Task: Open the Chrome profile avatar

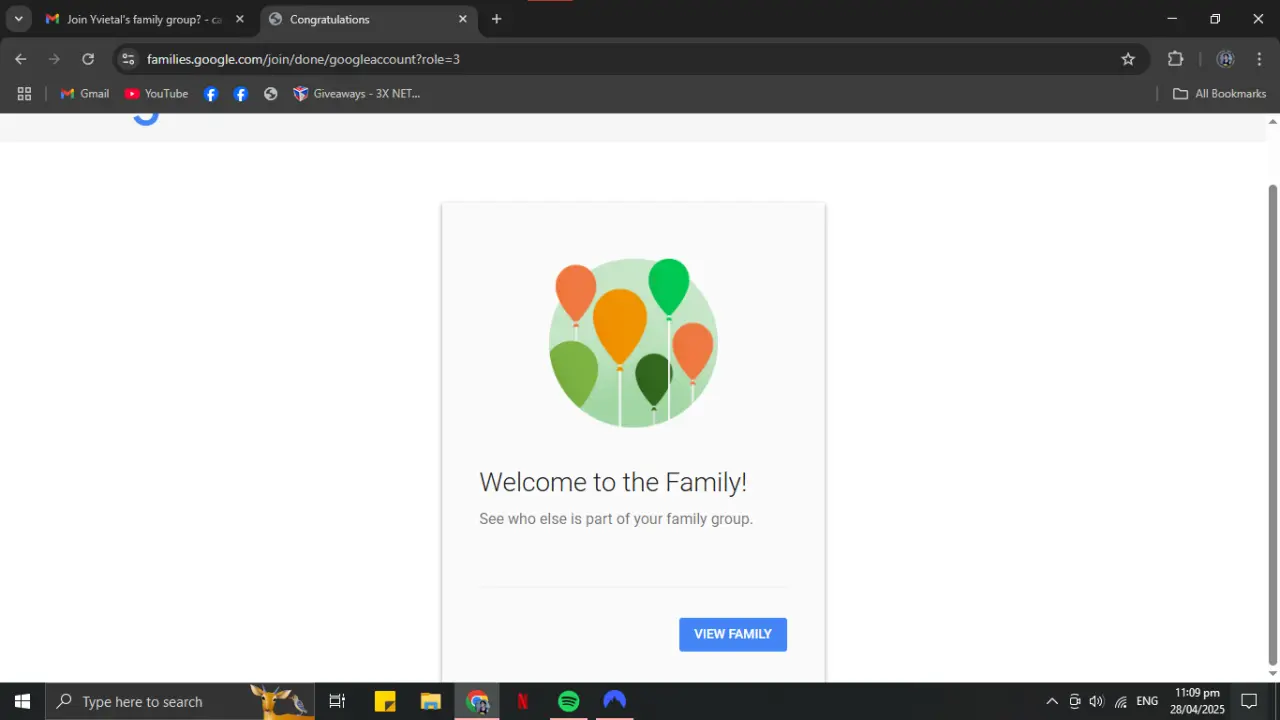Action: point(1225,59)
